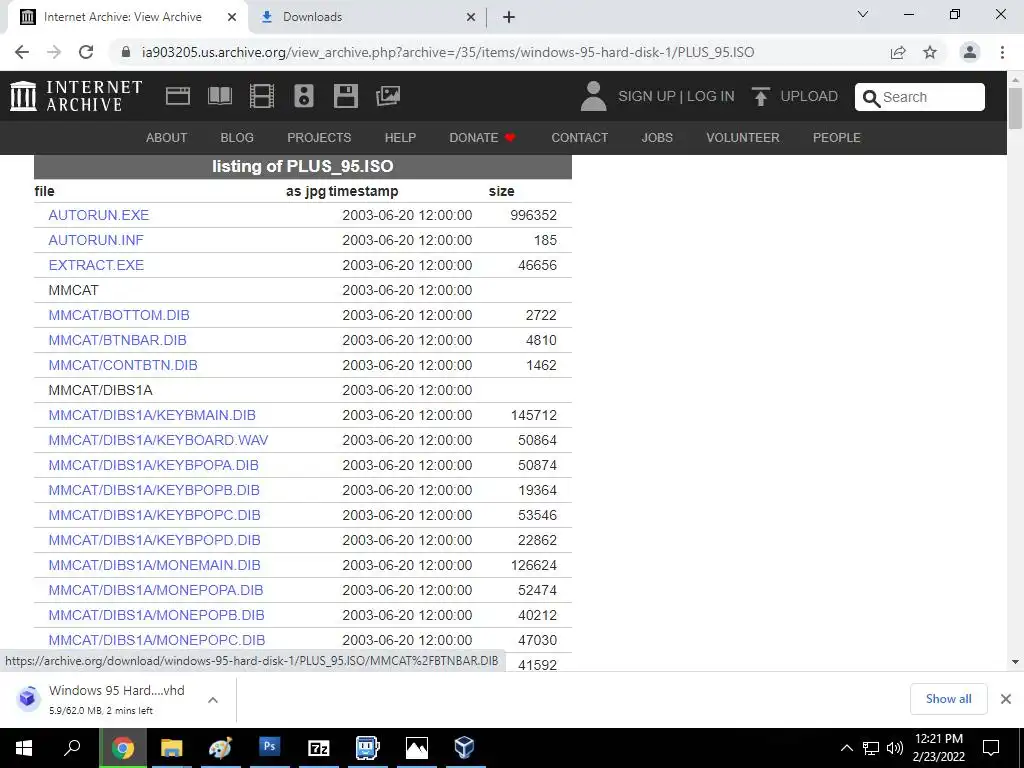Click the user avatar icon beside Sign Up
This screenshot has width=1024, height=768.
tap(593, 96)
